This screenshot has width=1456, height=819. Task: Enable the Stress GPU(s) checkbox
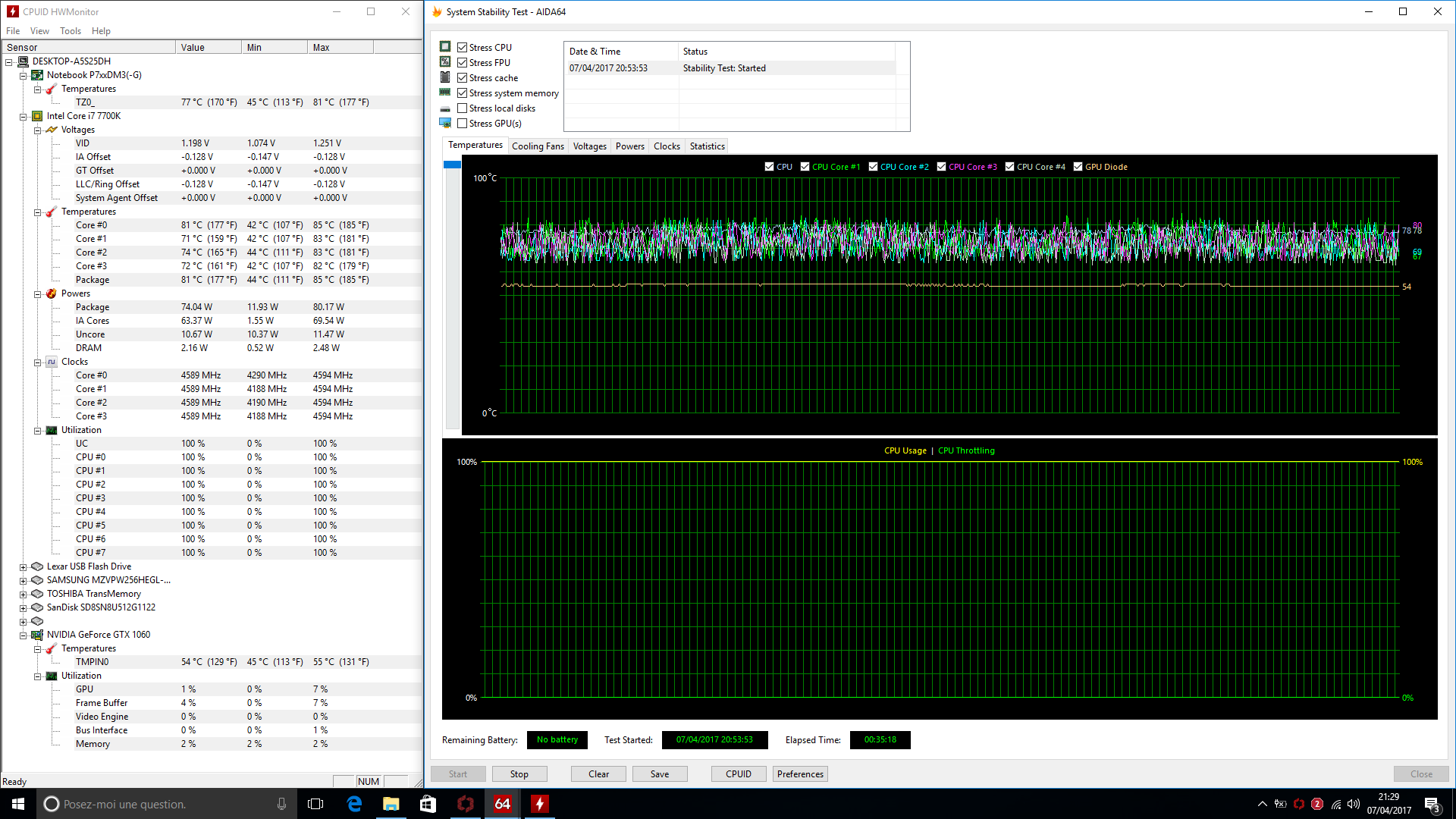[x=462, y=124]
